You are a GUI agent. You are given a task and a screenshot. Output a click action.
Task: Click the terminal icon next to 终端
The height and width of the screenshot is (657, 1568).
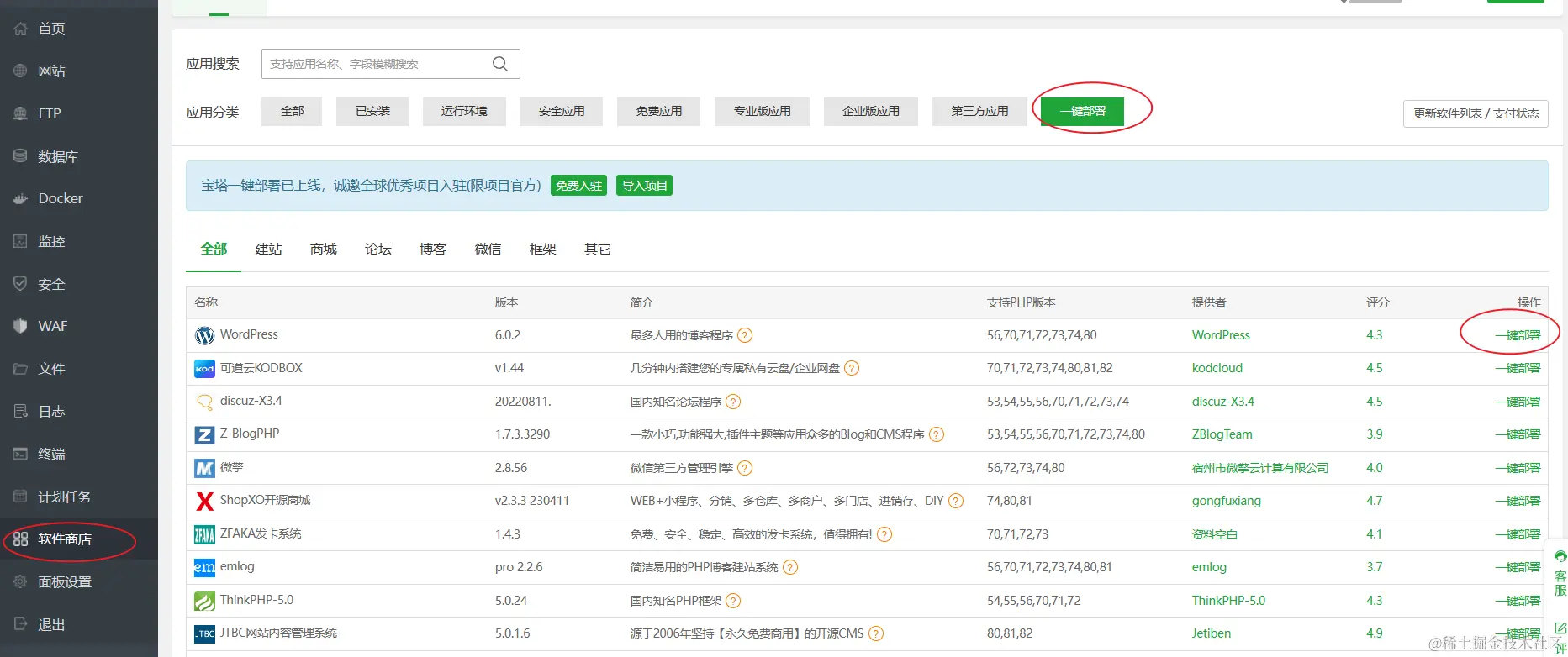click(x=21, y=454)
